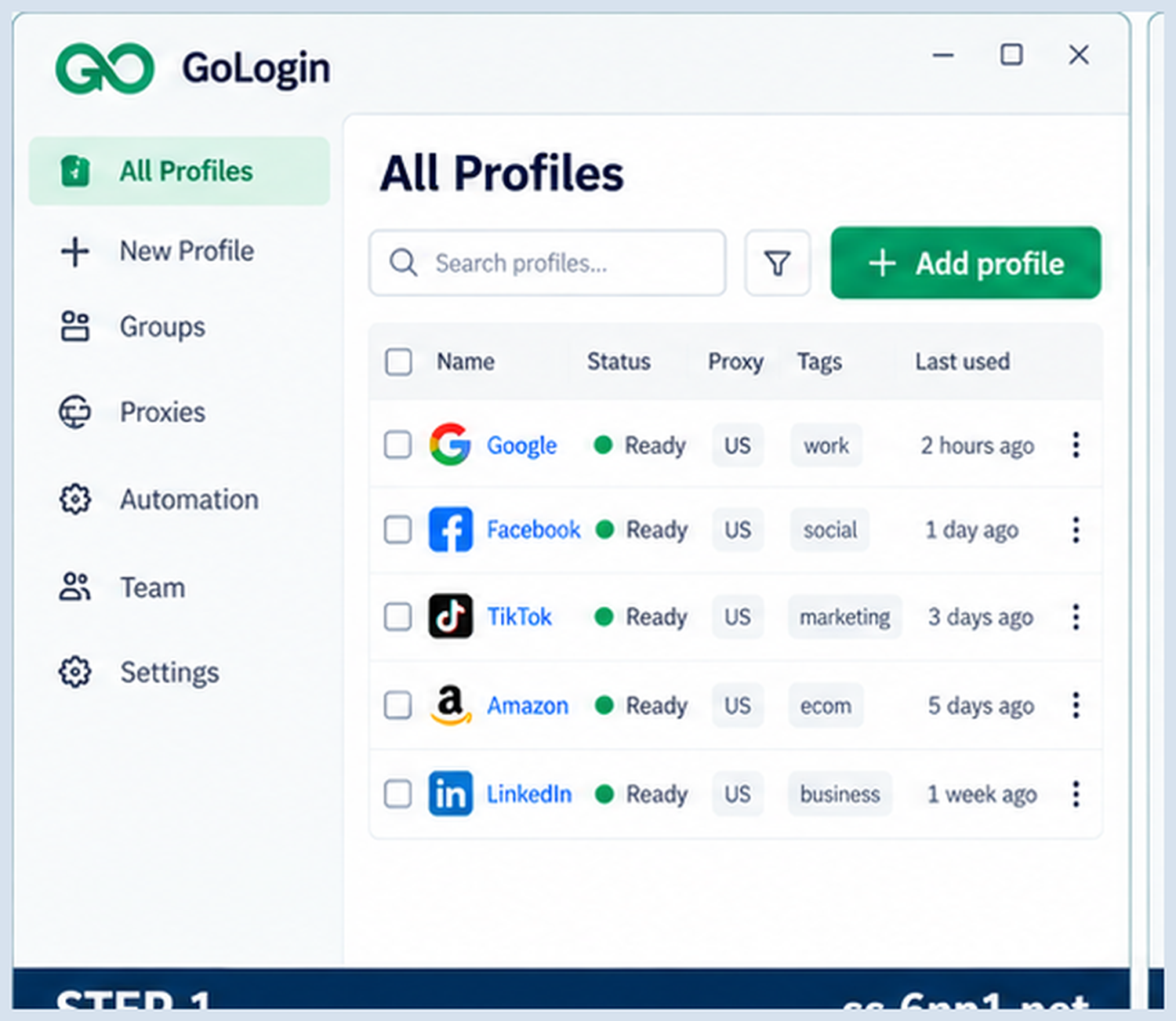Image resolution: width=1176 pixels, height=1021 pixels.
Task: Click the 'ecom' tag on Amazon row
Action: pyautogui.click(x=826, y=705)
